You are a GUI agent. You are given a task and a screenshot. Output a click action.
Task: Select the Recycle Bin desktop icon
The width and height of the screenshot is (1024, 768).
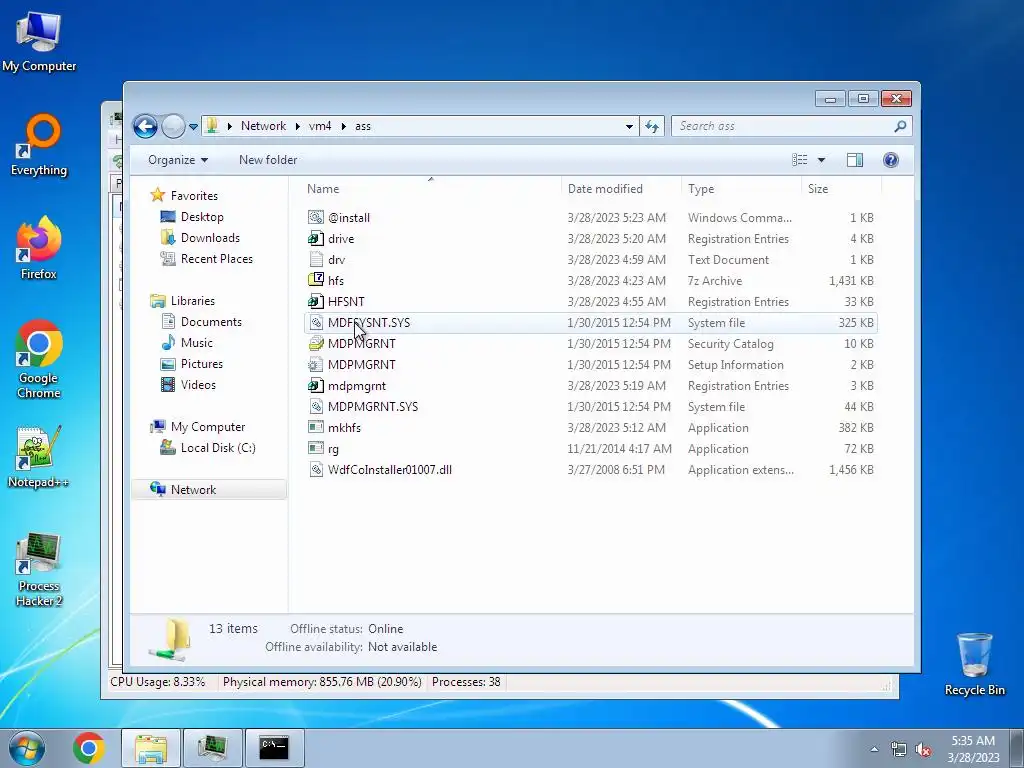pyautogui.click(x=974, y=665)
